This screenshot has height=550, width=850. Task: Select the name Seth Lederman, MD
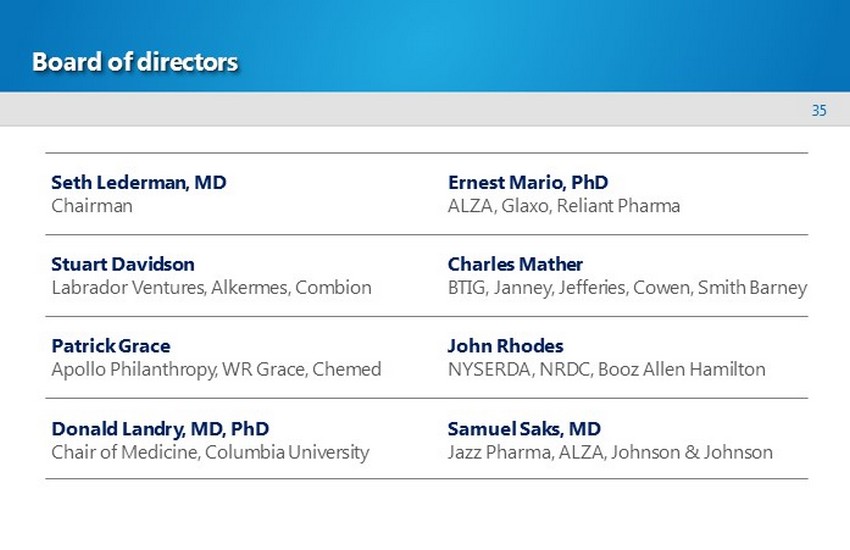(138, 183)
